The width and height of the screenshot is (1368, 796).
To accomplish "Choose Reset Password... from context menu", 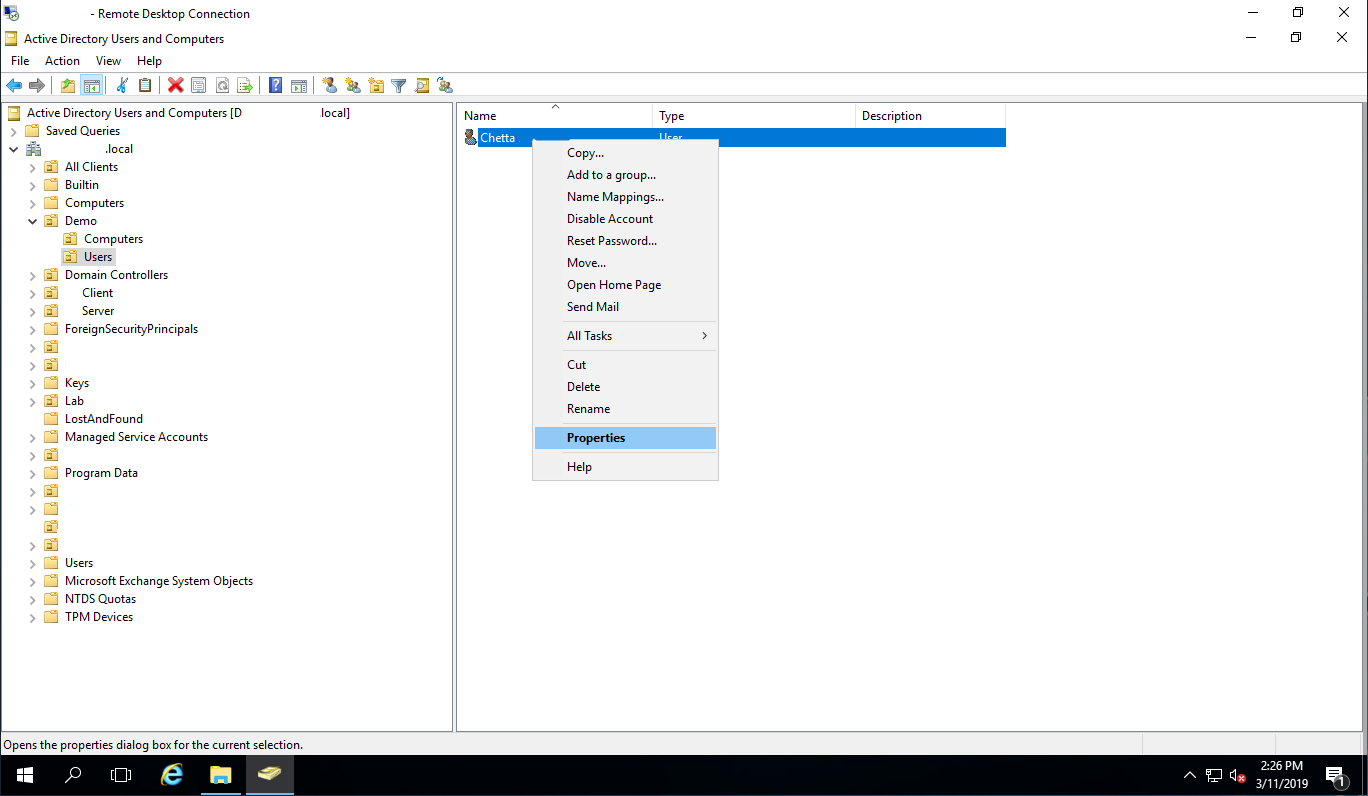I will pos(625,241).
